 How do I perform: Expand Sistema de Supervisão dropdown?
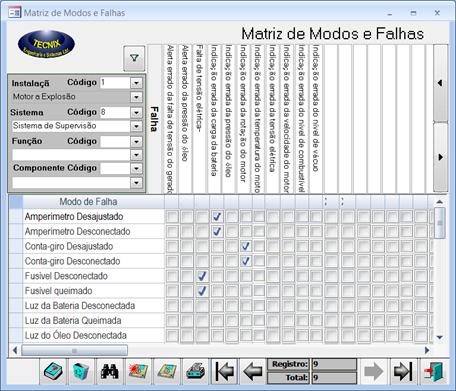click(136, 126)
